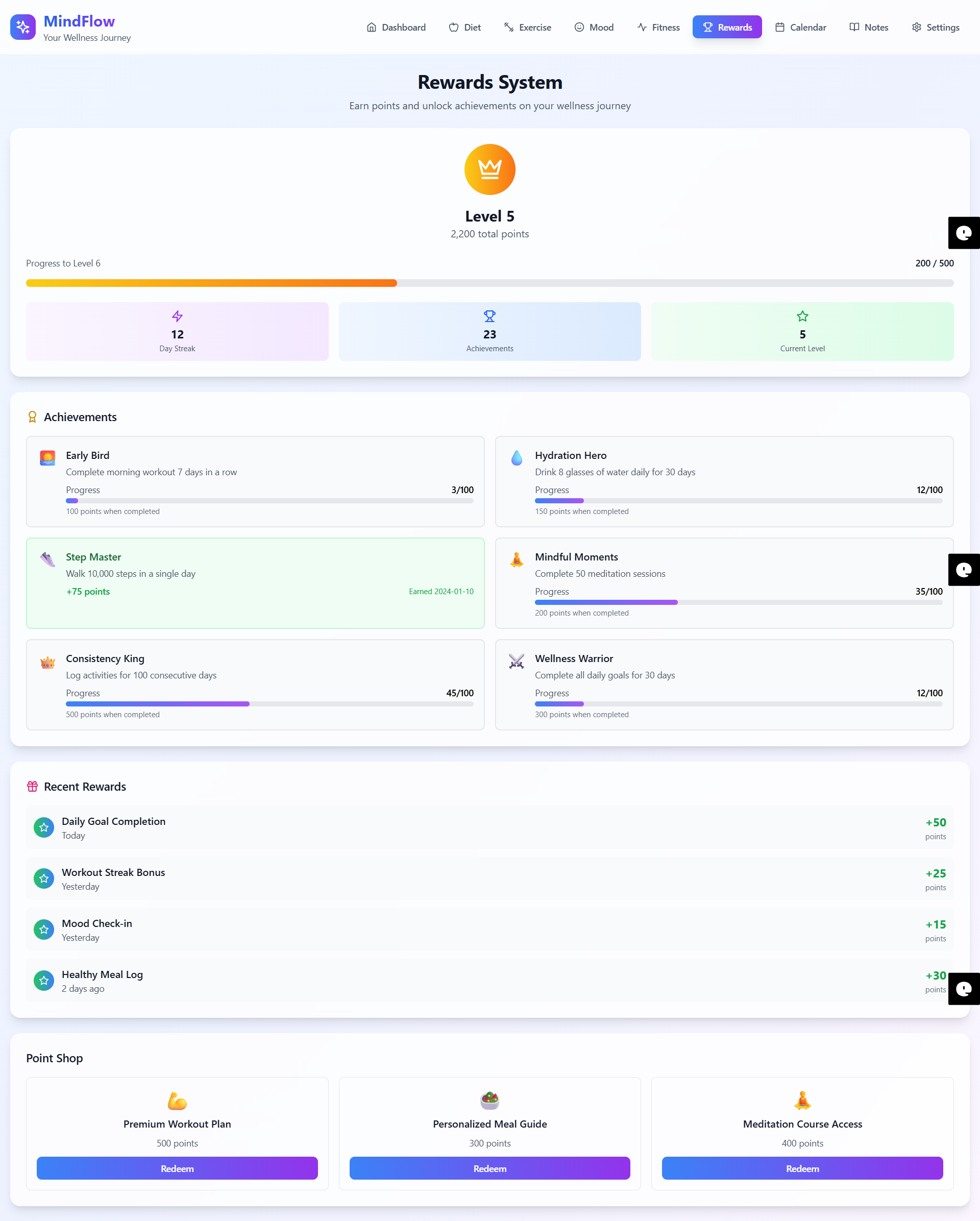Click the MindFlow sparkle logo icon
Viewport: 980px width, 1221px height.
(x=22, y=27)
